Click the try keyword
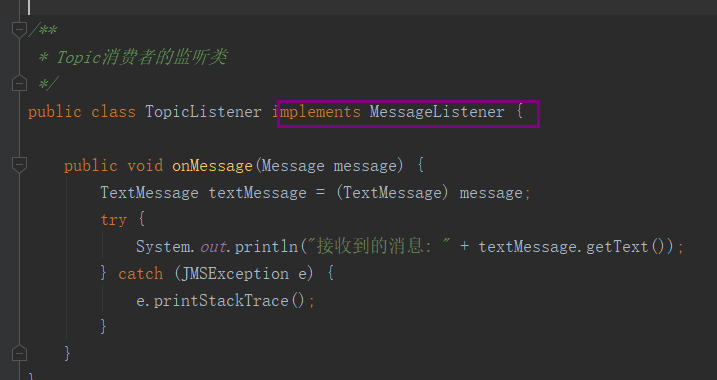This screenshot has width=717, height=380. pyautogui.click(x=113, y=220)
